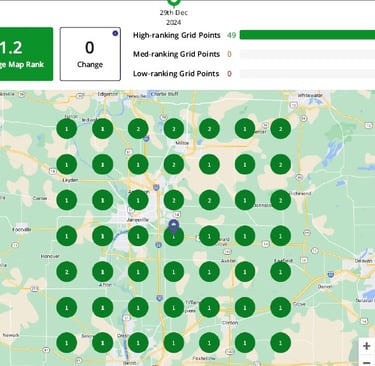Click the Darien label on map
The image size is (375, 366).
tap(325, 286)
